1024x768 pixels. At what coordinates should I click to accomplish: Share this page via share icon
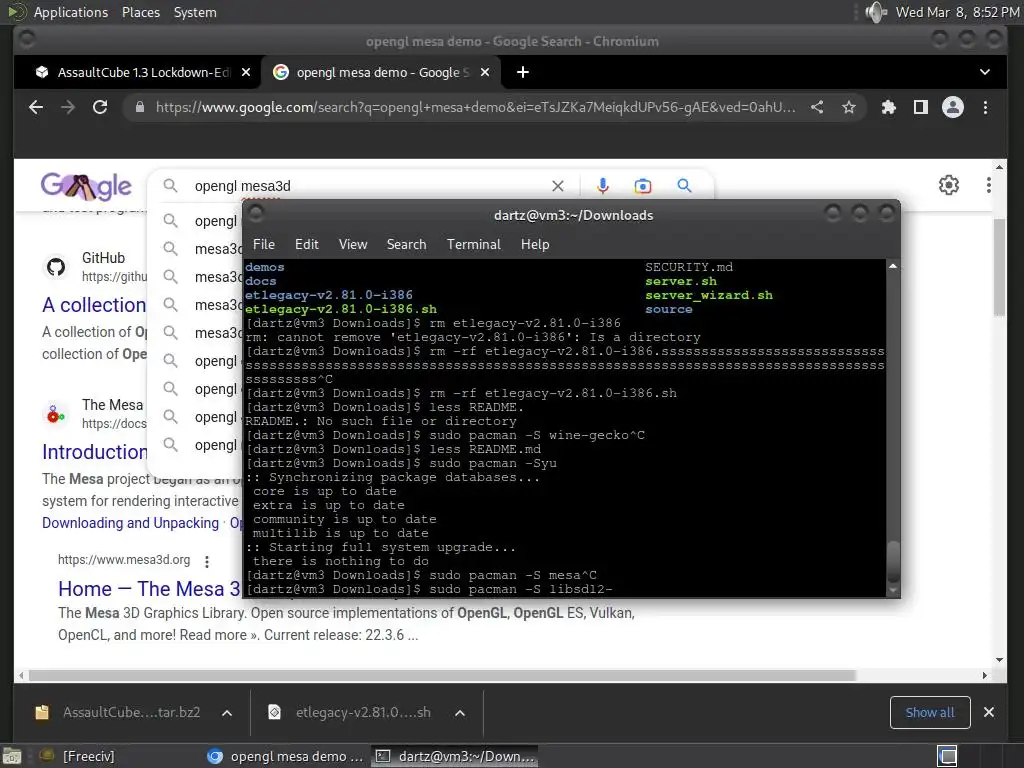tap(817, 107)
